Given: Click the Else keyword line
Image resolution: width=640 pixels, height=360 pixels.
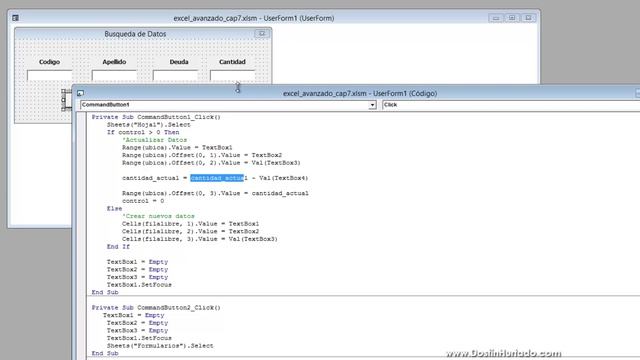Looking at the screenshot, I should [x=114, y=209].
